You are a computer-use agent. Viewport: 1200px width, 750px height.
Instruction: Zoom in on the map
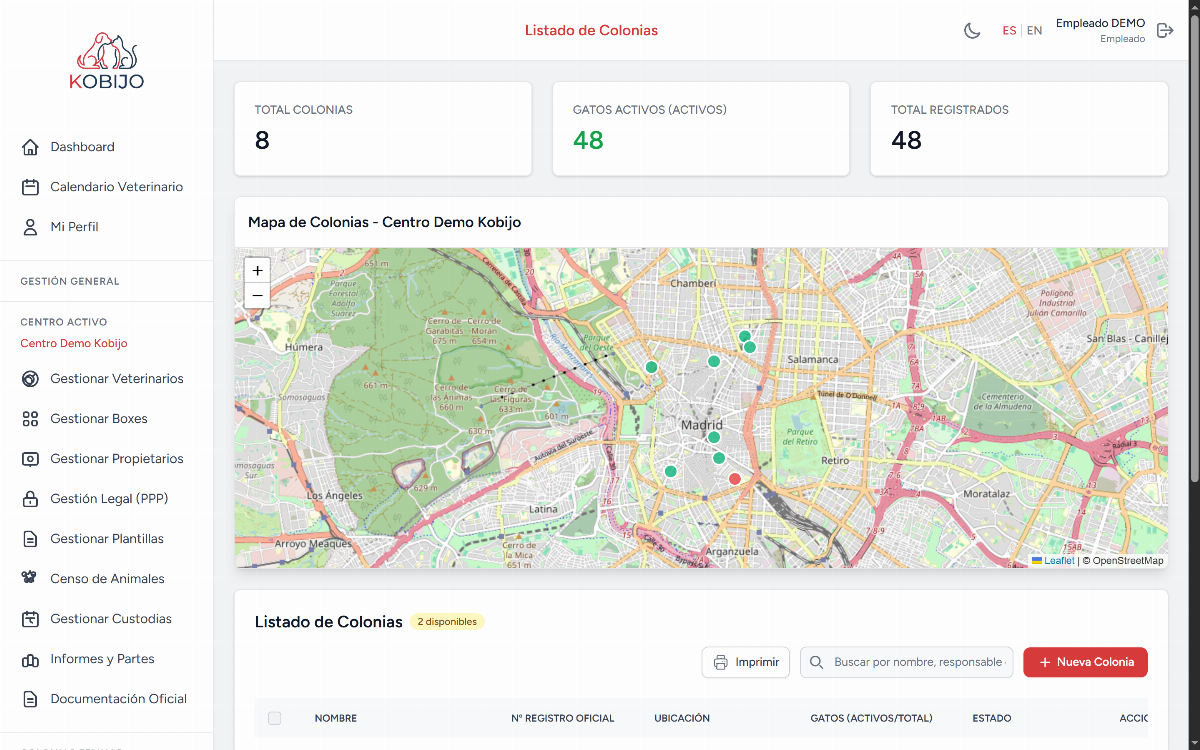pos(257,270)
